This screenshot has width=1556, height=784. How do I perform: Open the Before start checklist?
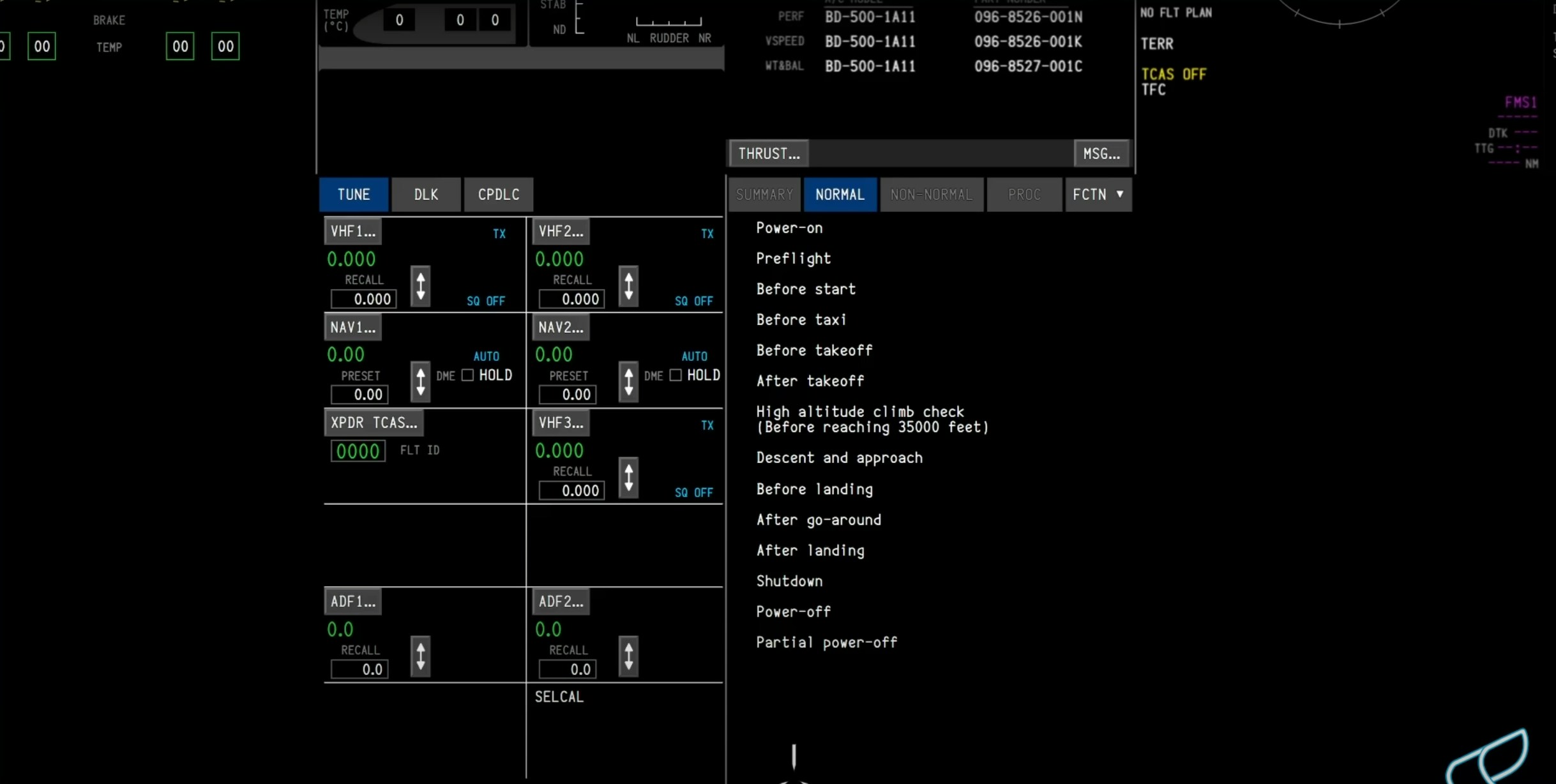[x=806, y=289]
